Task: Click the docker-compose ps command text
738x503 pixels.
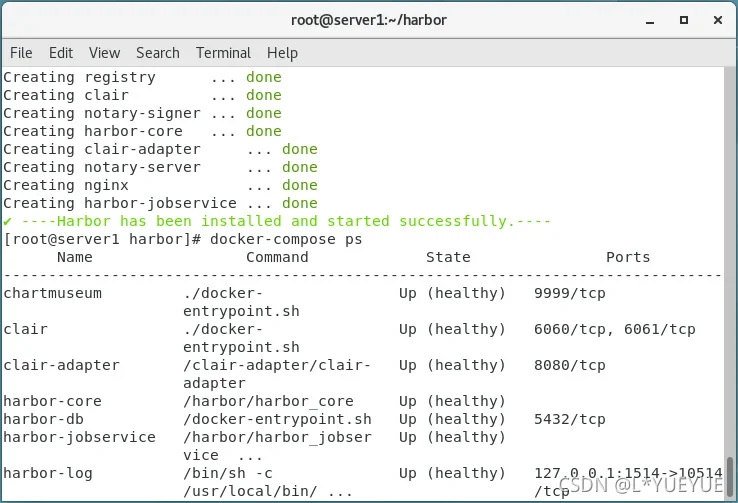Action: click(x=286, y=239)
